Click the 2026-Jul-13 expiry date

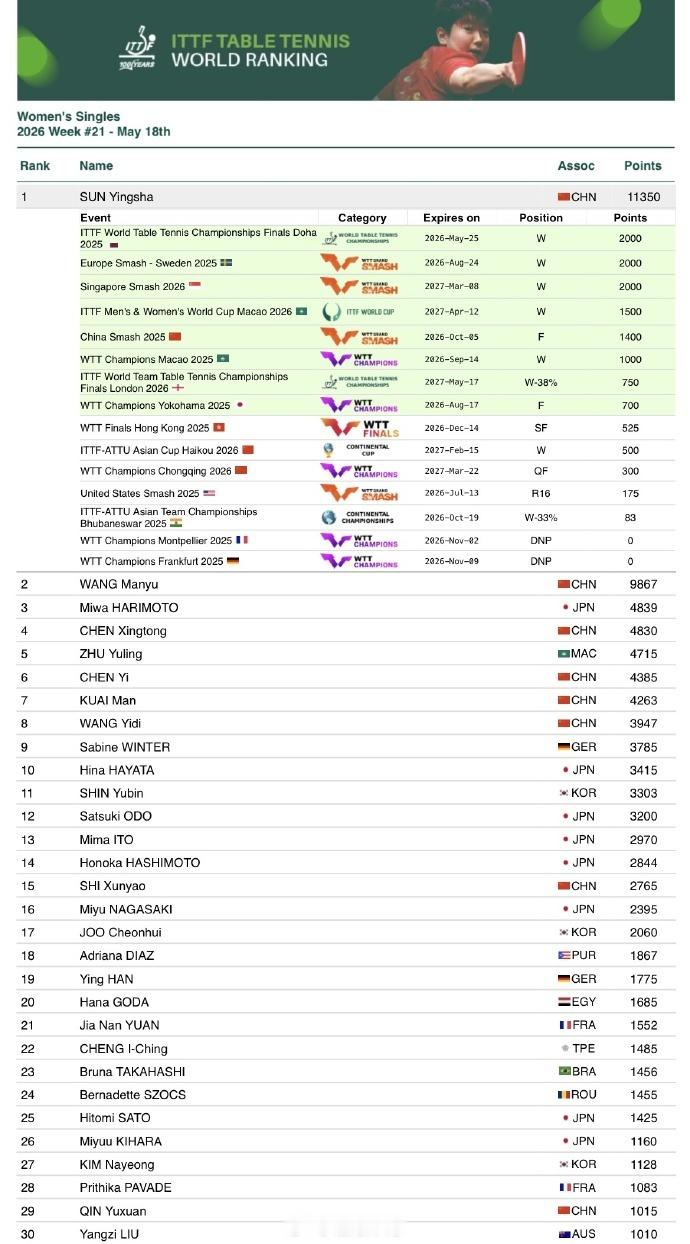point(452,494)
